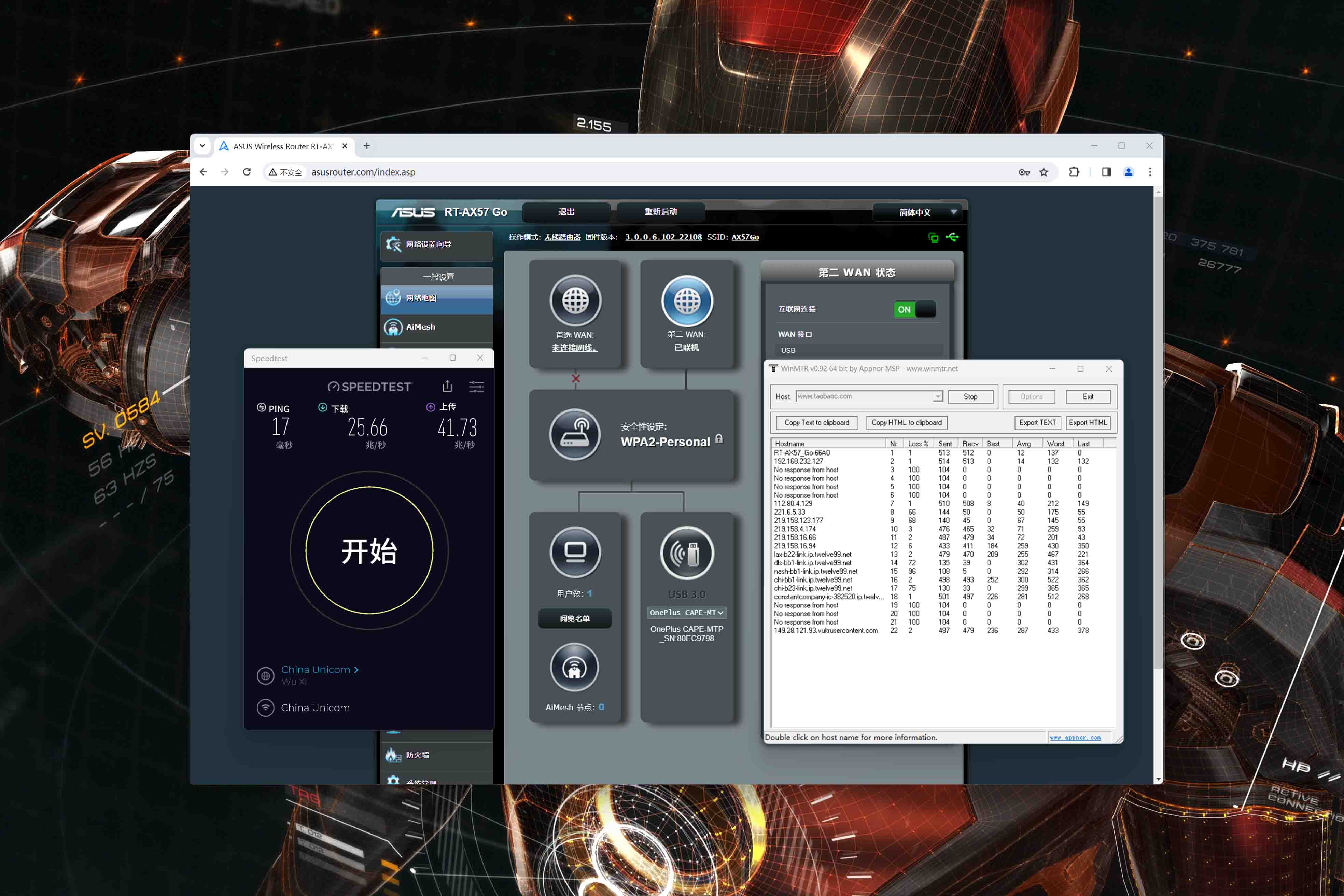The width and height of the screenshot is (1344, 896).
Task: Open the clients computer icon
Action: [x=575, y=552]
